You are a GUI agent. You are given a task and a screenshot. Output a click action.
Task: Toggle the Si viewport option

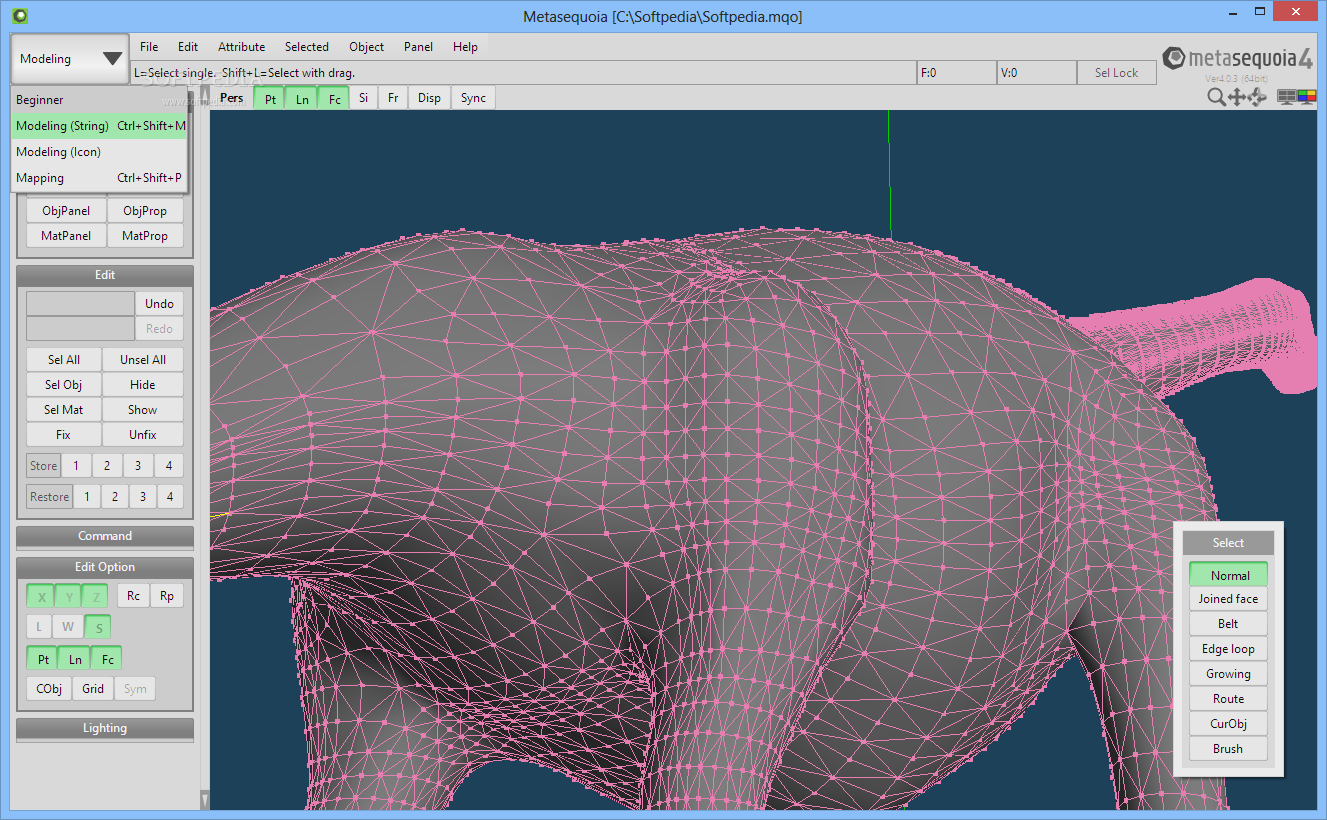coord(364,98)
